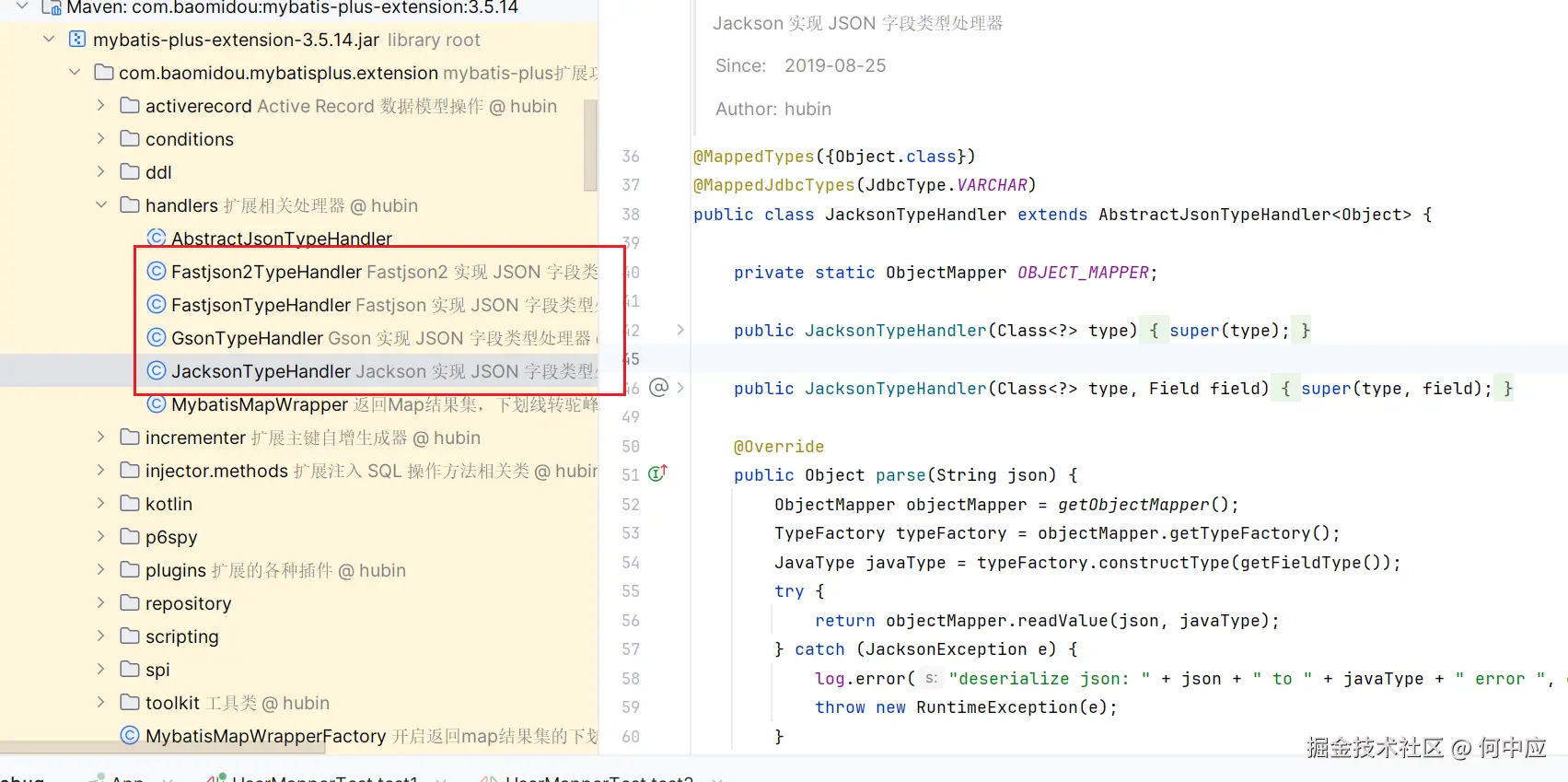
Task: Click the Fastjson2TypeHandler class icon
Action: tap(157, 272)
